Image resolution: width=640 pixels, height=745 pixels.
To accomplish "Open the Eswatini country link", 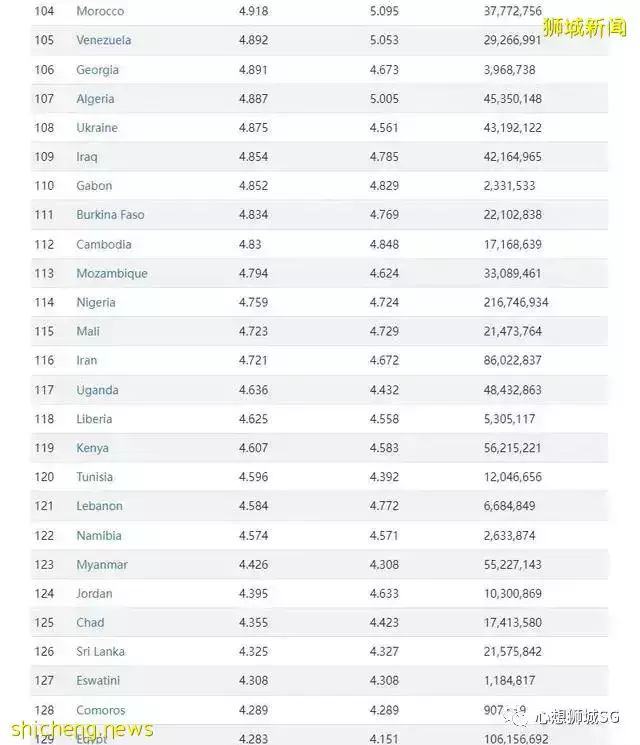I will pyautogui.click(x=100, y=681).
